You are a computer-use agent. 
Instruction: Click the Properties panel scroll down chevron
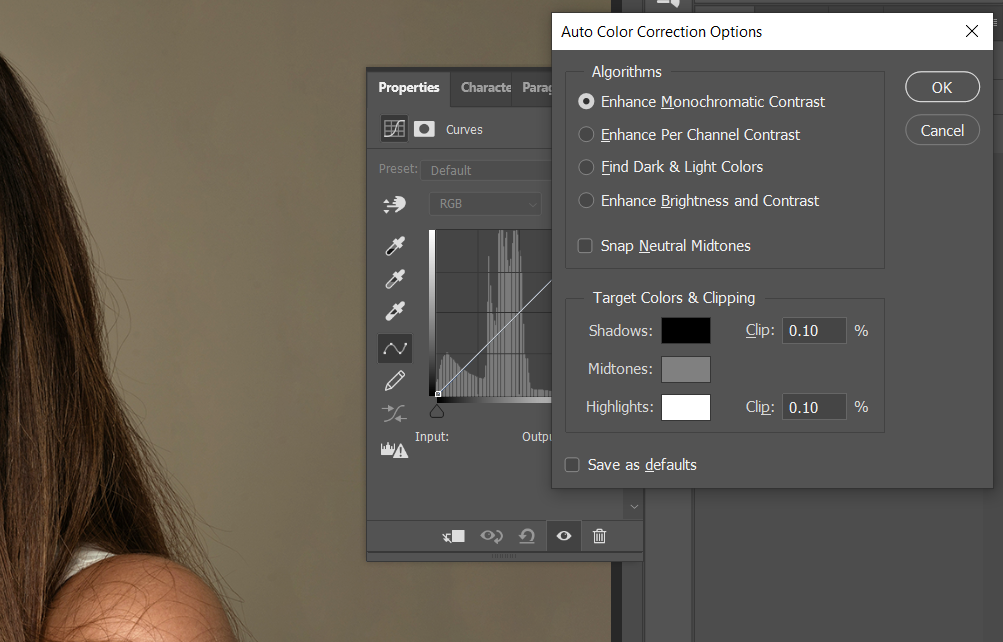(x=634, y=506)
